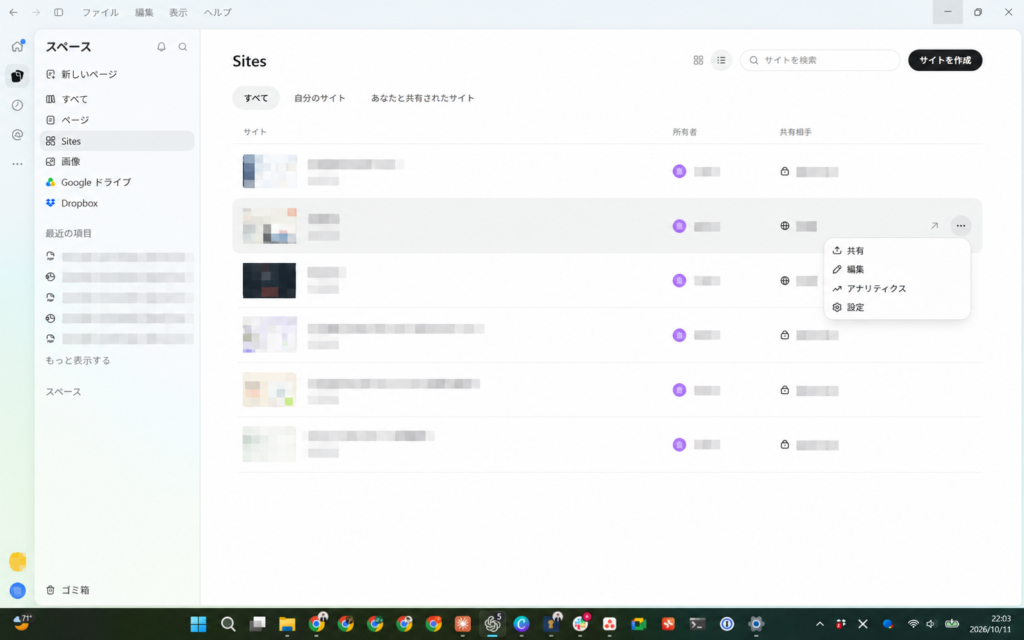
Task: Click the search magnifier in the スペース header
Action: click(x=183, y=47)
